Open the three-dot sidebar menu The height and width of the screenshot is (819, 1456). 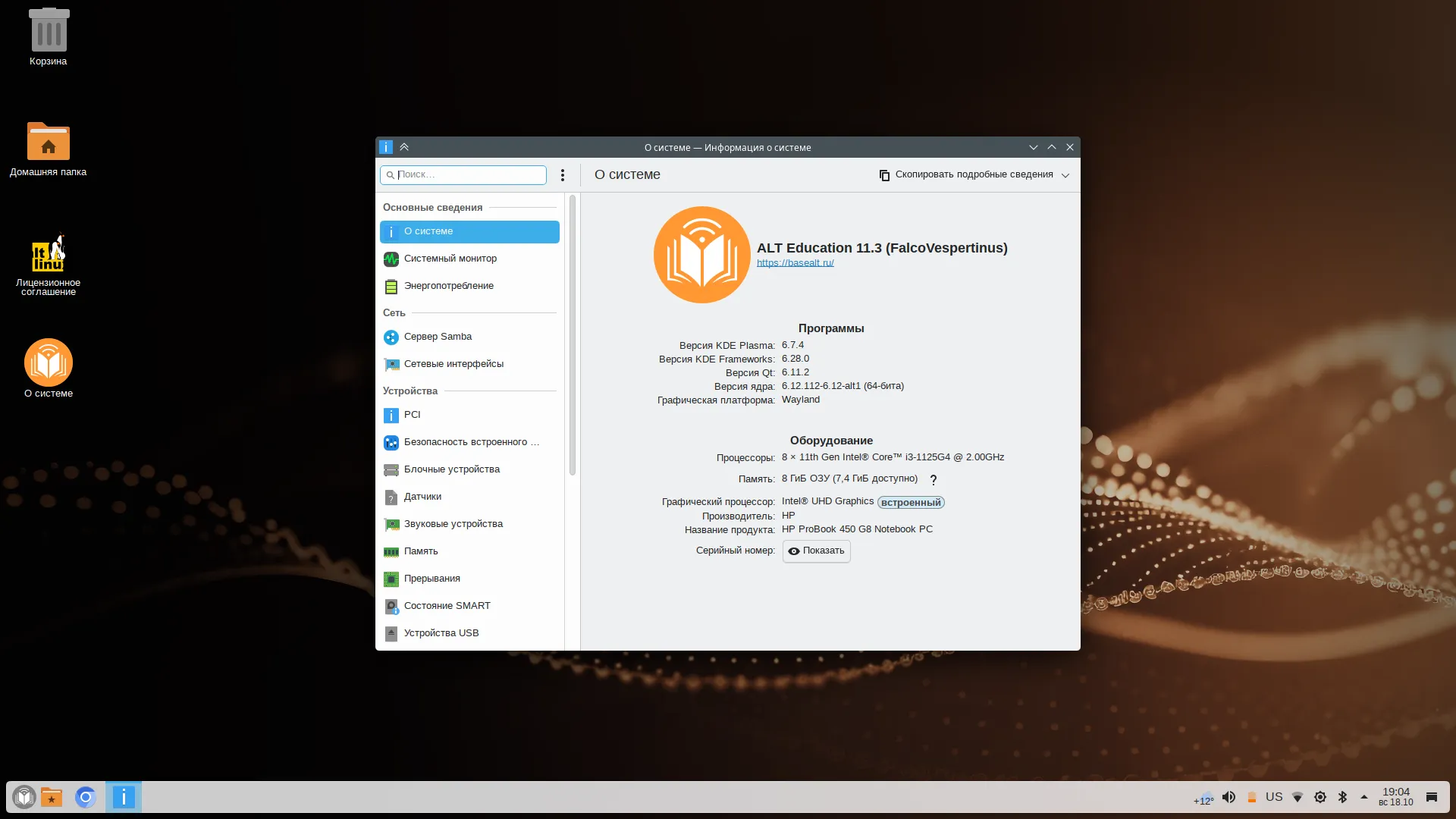coord(562,175)
